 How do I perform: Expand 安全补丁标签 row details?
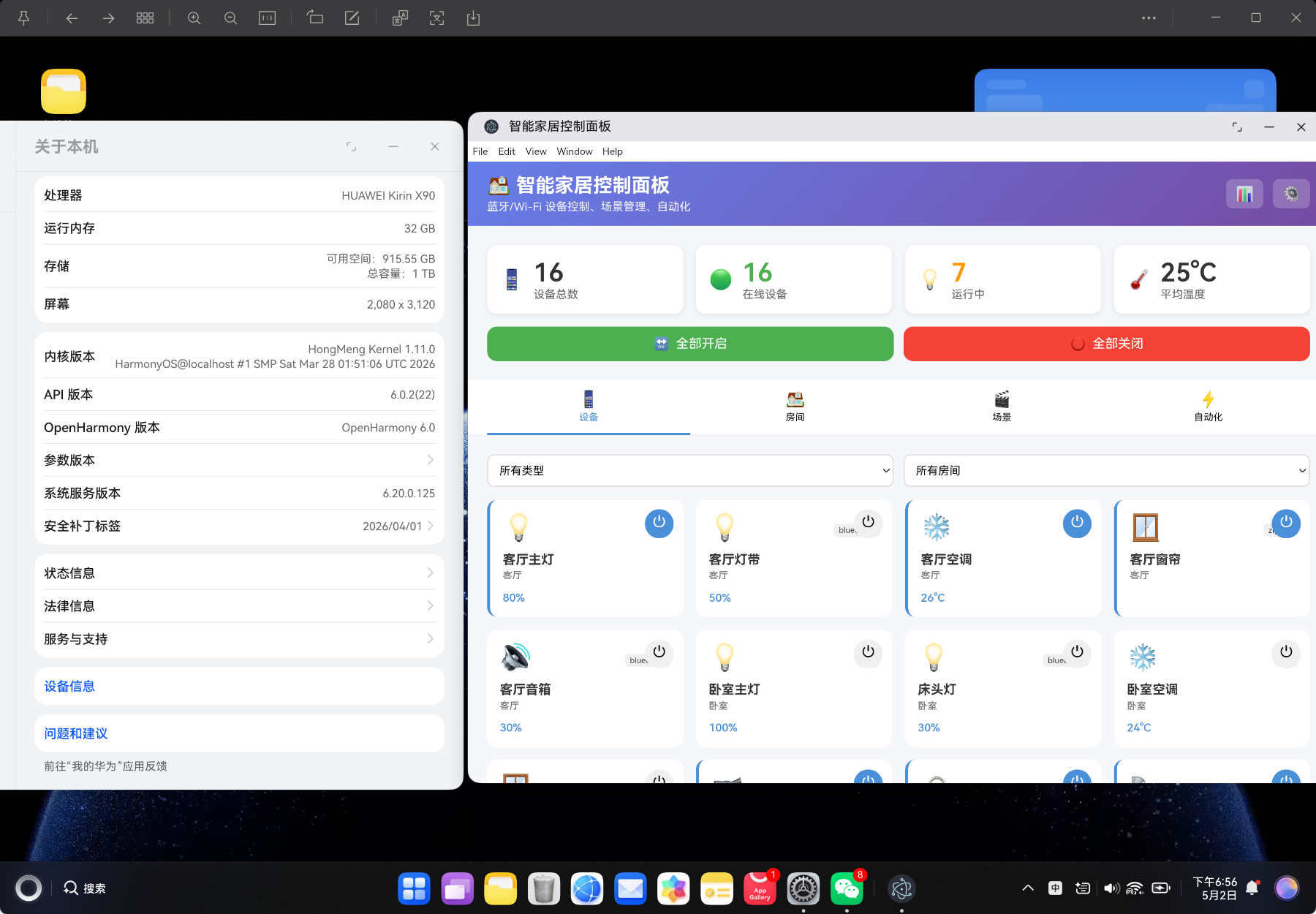(239, 526)
